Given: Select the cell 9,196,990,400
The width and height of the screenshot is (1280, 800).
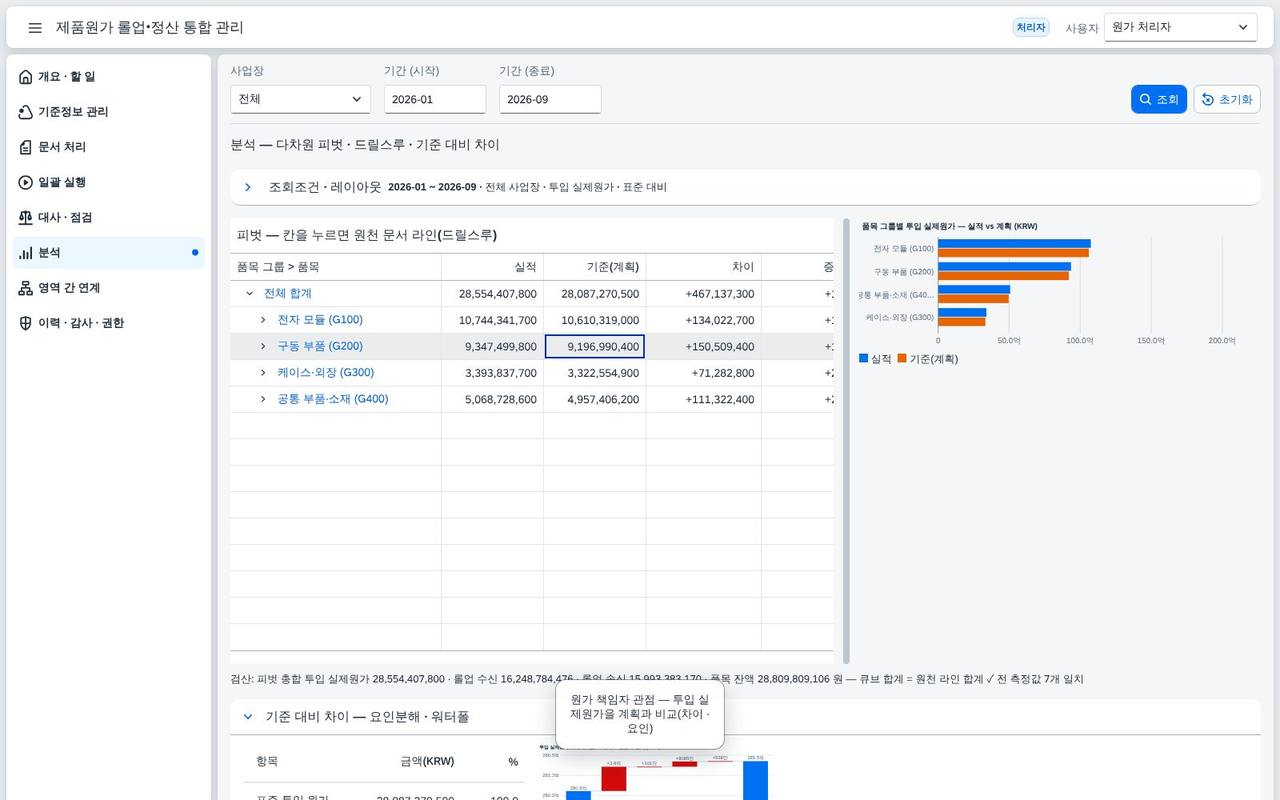Looking at the screenshot, I should tap(594, 346).
